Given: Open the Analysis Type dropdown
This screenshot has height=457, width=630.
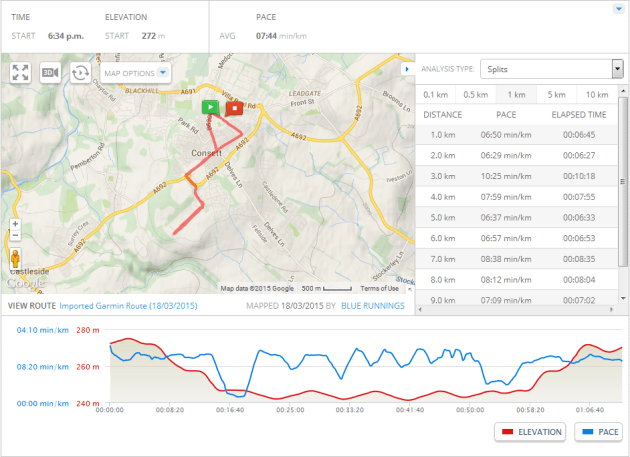Looking at the screenshot, I should 550,69.
